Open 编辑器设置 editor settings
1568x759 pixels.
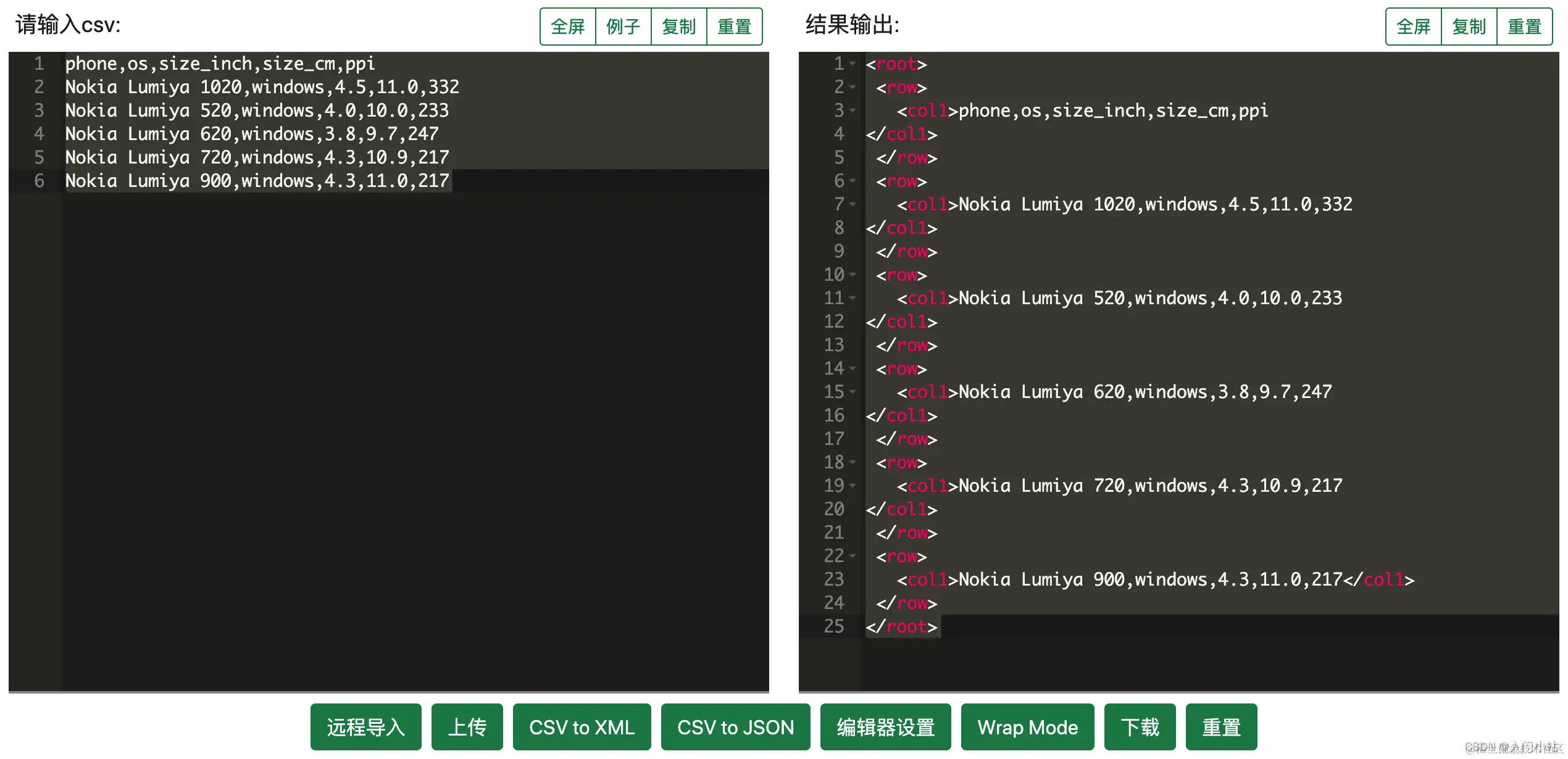(885, 727)
